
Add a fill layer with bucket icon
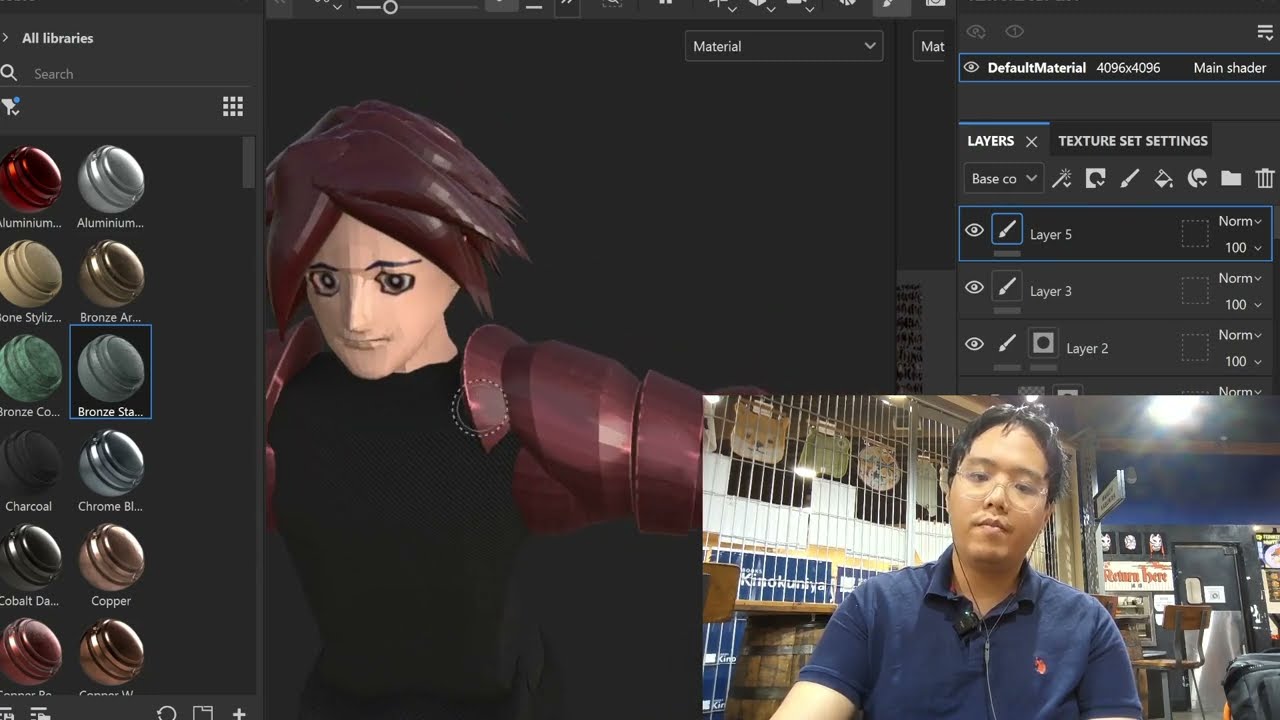(x=1163, y=179)
